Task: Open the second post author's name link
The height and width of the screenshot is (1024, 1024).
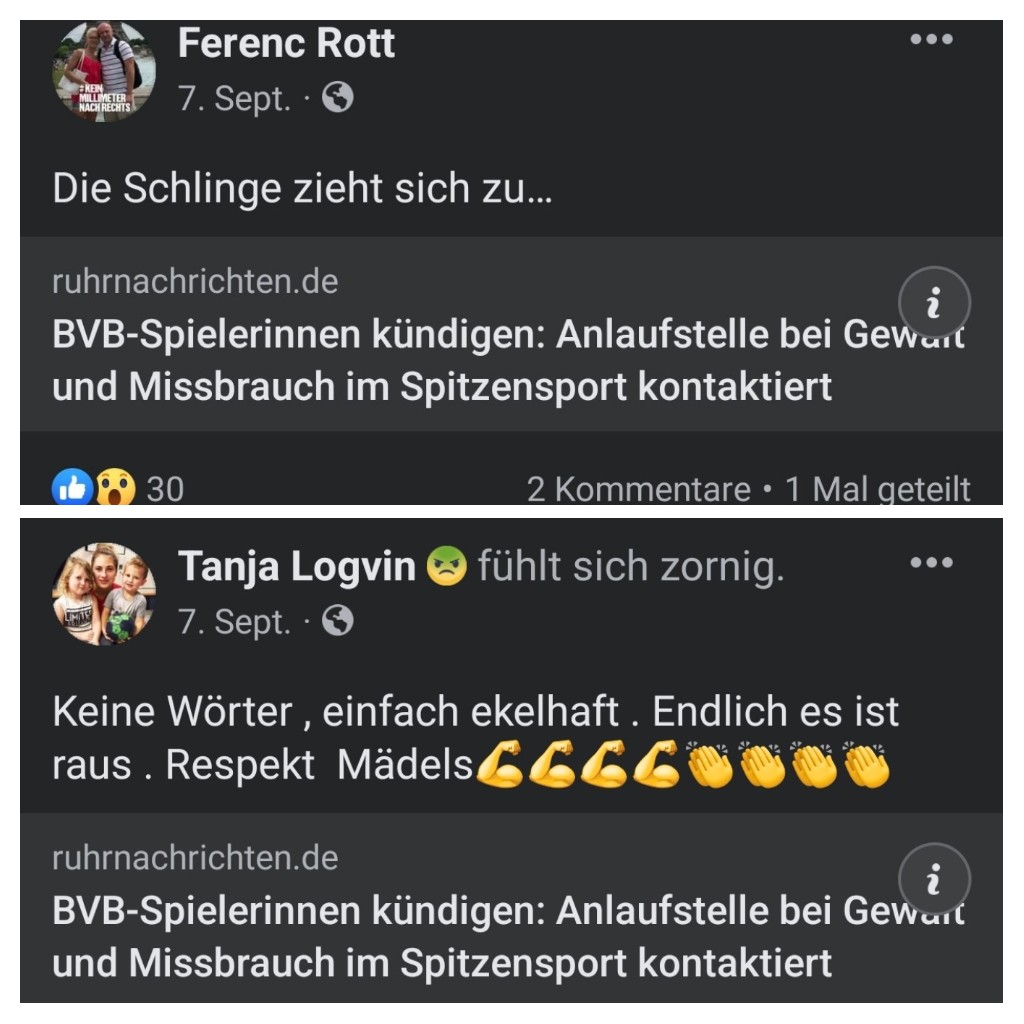Action: (x=296, y=568)
